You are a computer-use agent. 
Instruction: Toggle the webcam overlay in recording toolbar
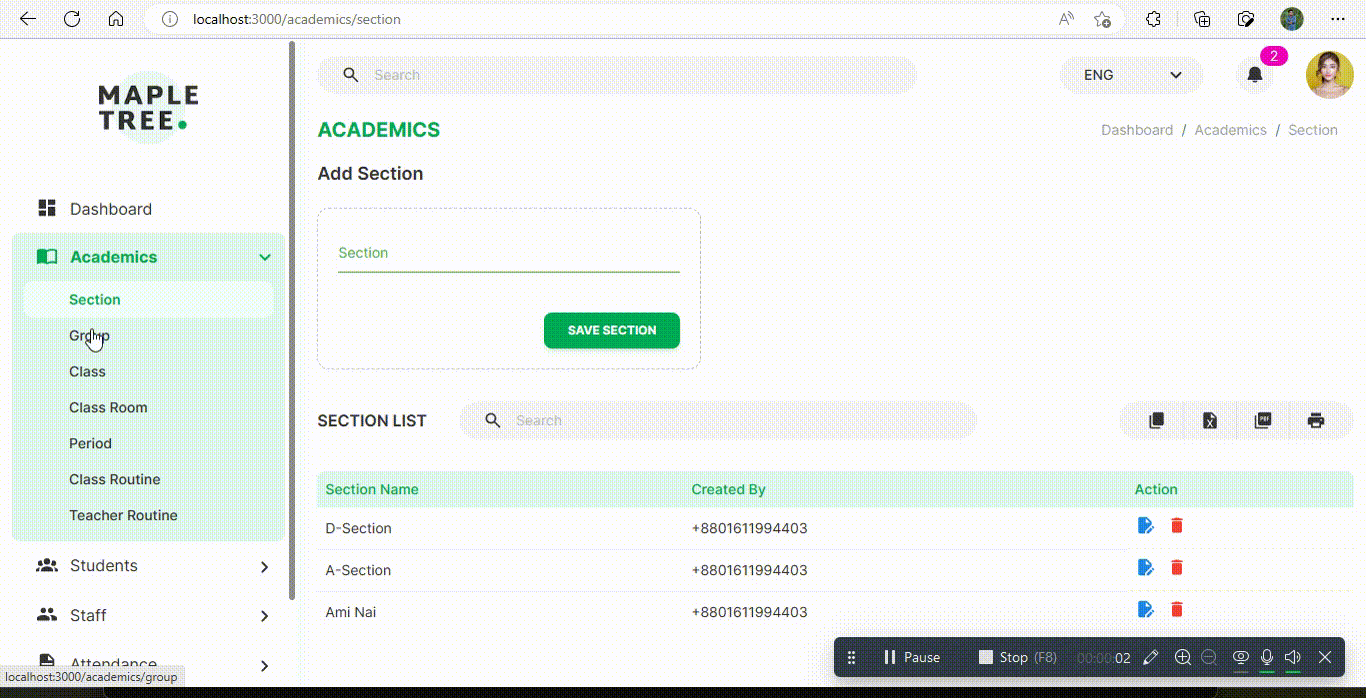1240,657
